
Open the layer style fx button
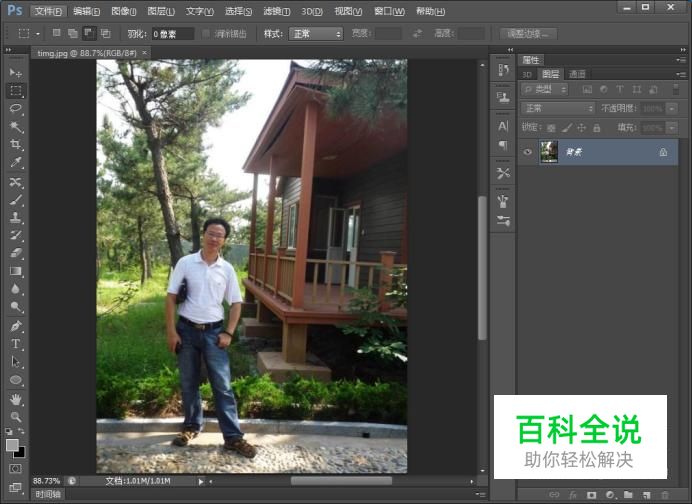pyautogui.click(x=573, y=495)
